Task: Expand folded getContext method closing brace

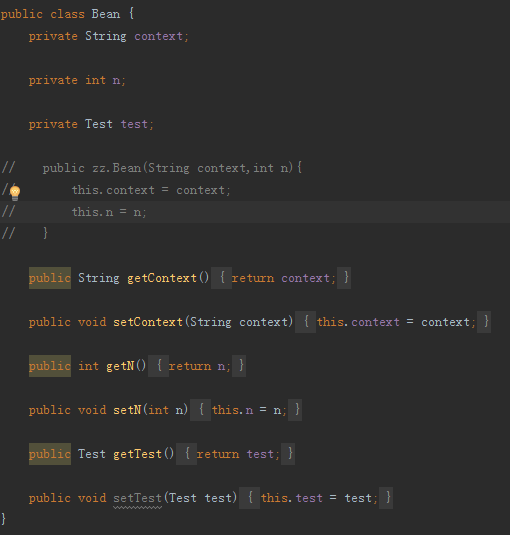Action: [344, 278]
